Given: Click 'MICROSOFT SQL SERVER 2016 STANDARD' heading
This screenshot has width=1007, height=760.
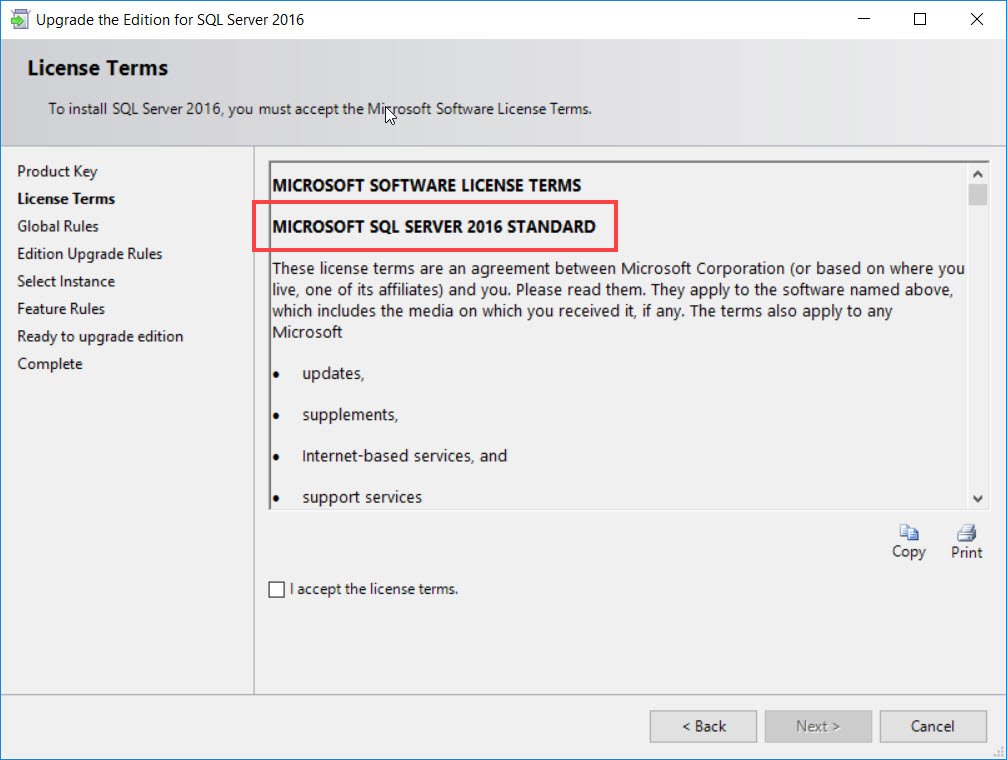Looking at the screenshot, I should tap(434, 227).
